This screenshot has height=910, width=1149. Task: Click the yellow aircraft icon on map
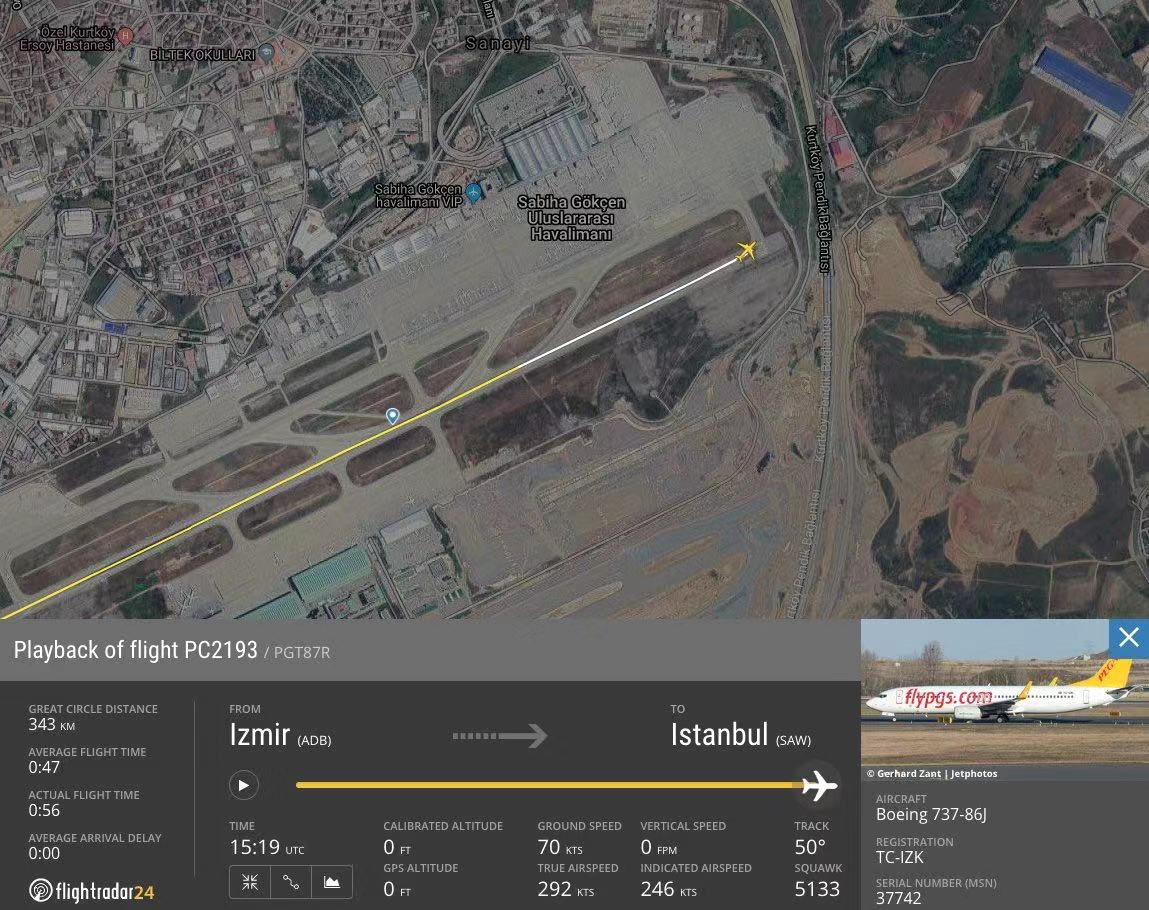746,251
